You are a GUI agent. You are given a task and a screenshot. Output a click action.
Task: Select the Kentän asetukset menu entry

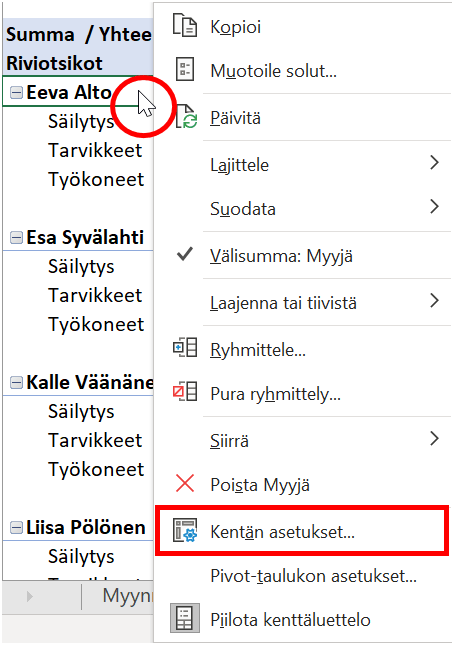point(302,531)
